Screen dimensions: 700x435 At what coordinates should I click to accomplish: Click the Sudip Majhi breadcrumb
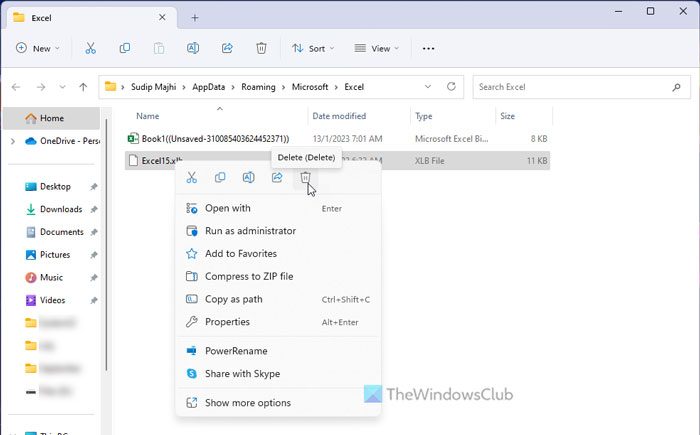click(154, 87)
